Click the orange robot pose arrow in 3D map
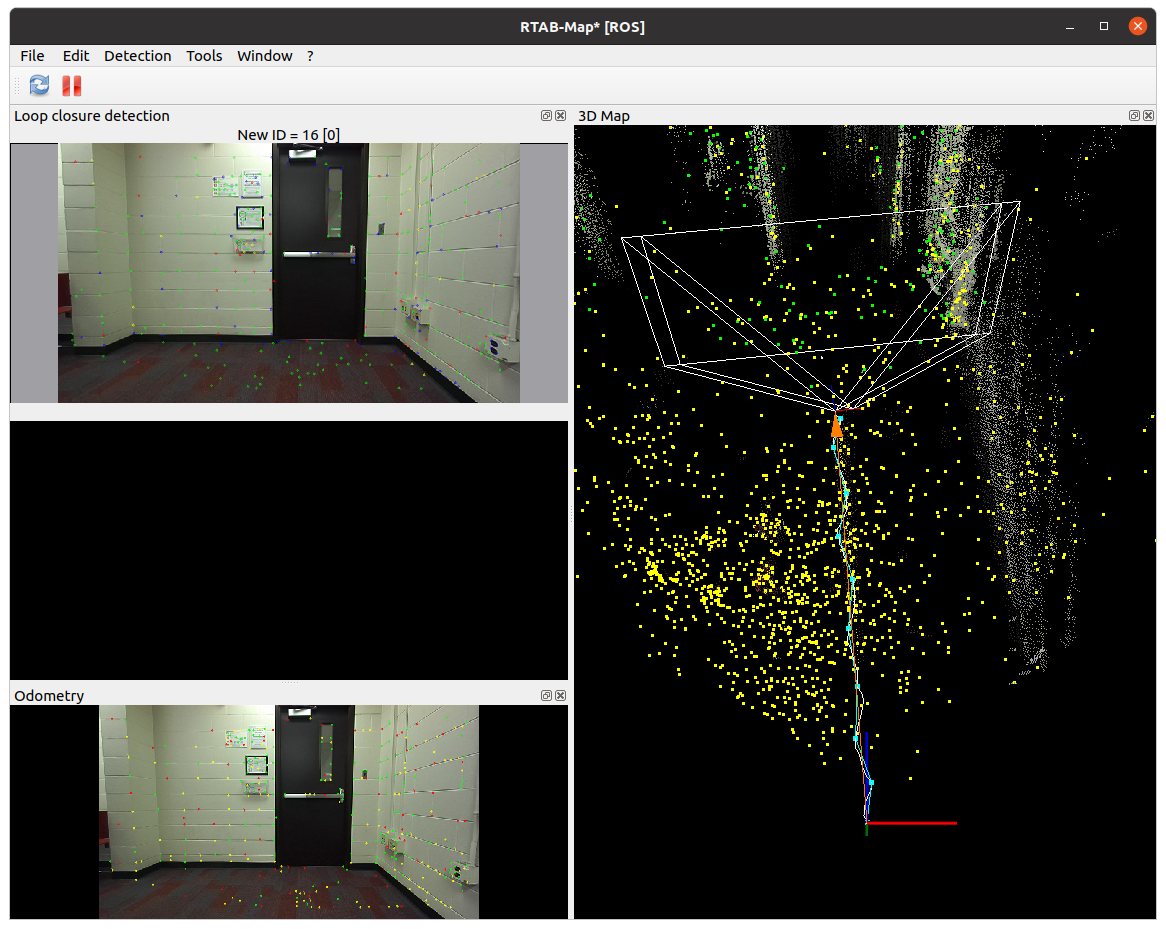Image resolution: width=1166 pixels, height=929 pixels. coord(836,427)
